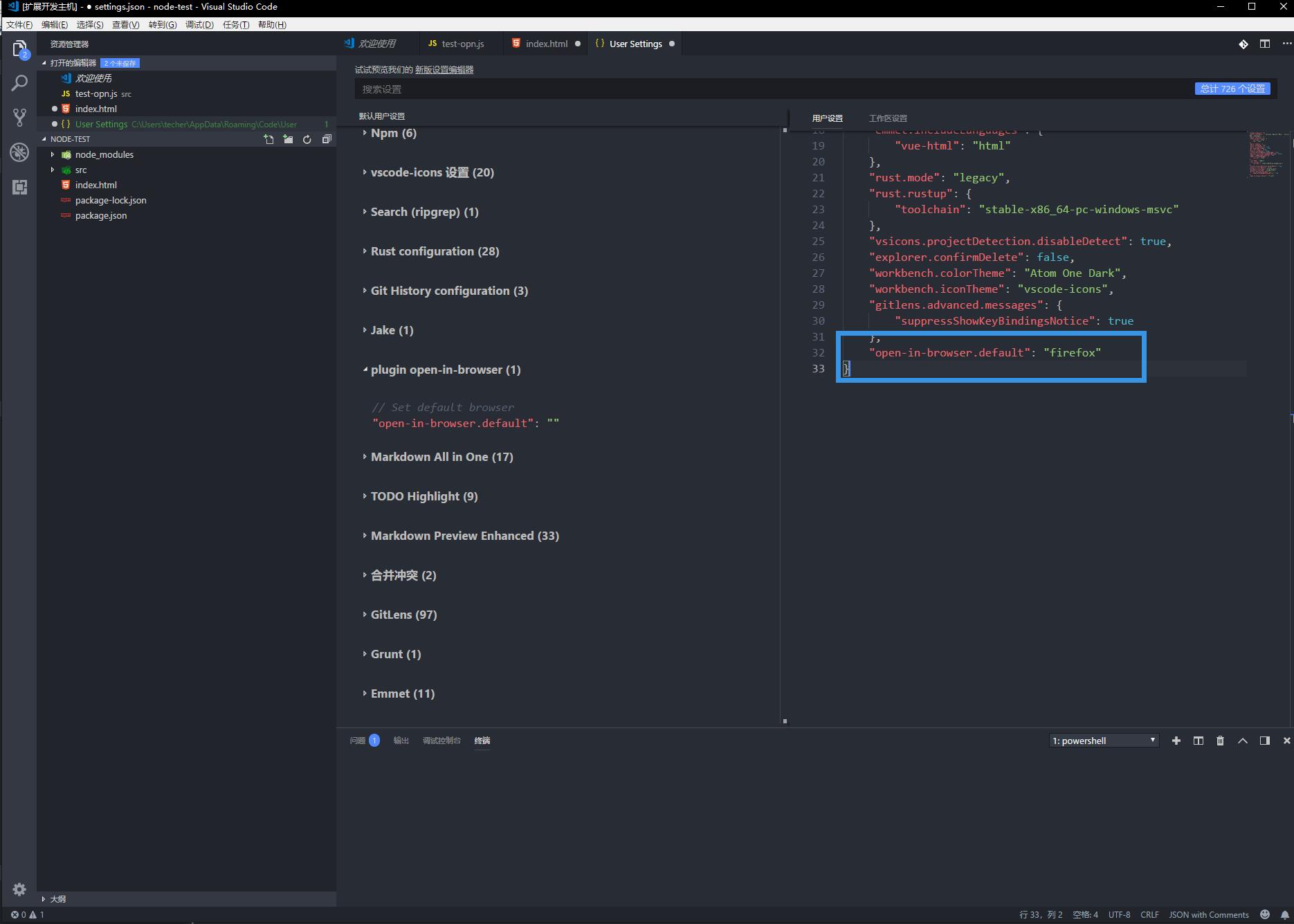Click the 总计 726 个设置 button
The image size is (1294, 924).
(x=1232, y=89)
